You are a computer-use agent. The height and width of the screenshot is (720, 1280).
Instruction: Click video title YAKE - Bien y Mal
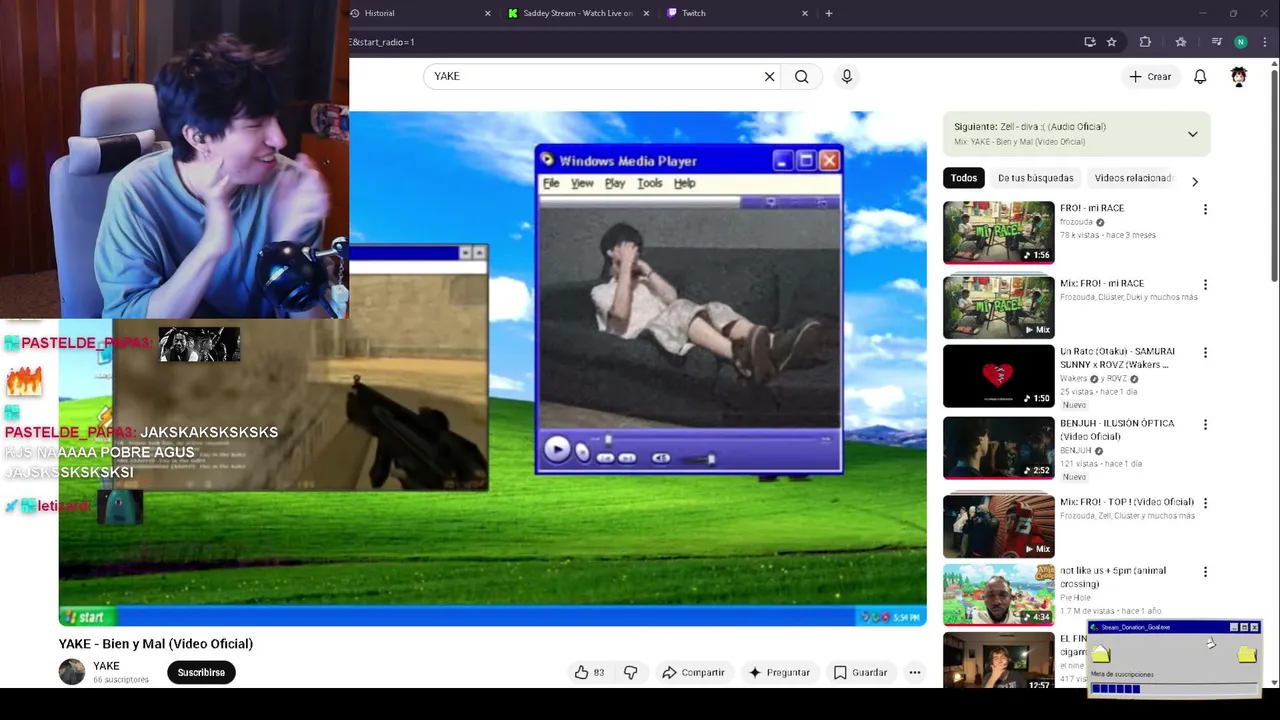click(156, 644)
